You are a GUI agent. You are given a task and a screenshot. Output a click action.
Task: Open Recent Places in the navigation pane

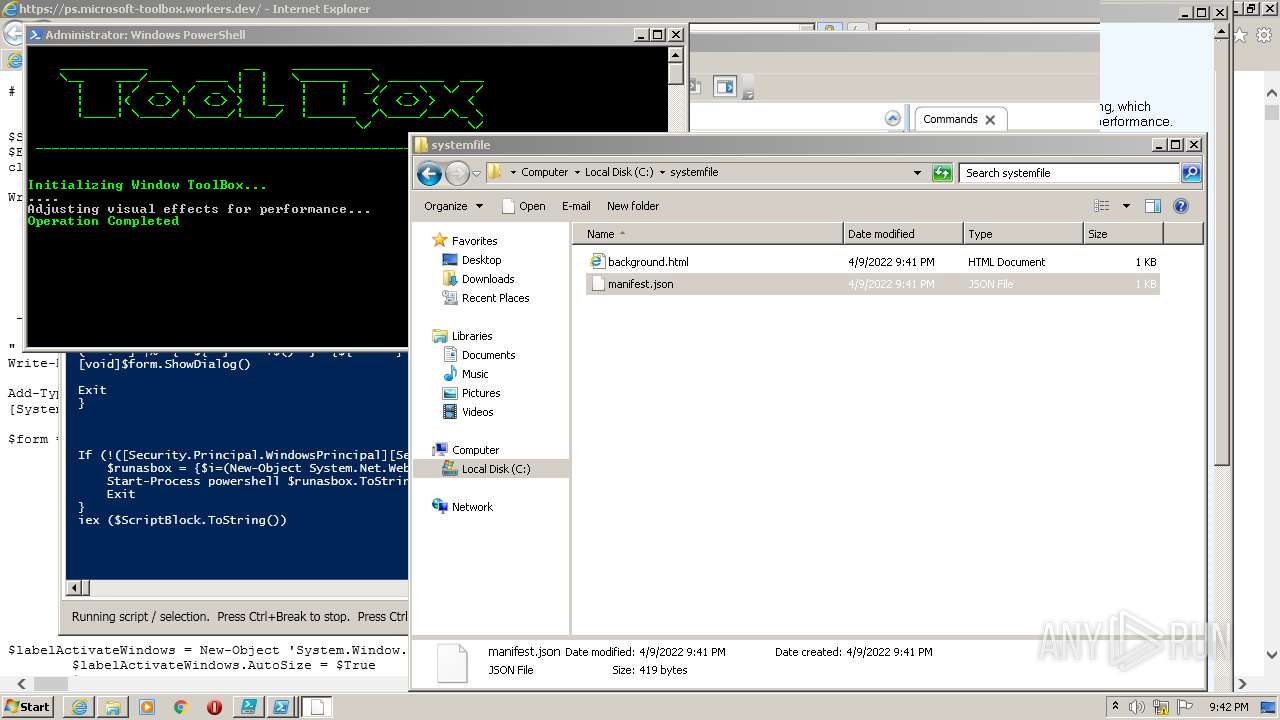click(495, 298)
